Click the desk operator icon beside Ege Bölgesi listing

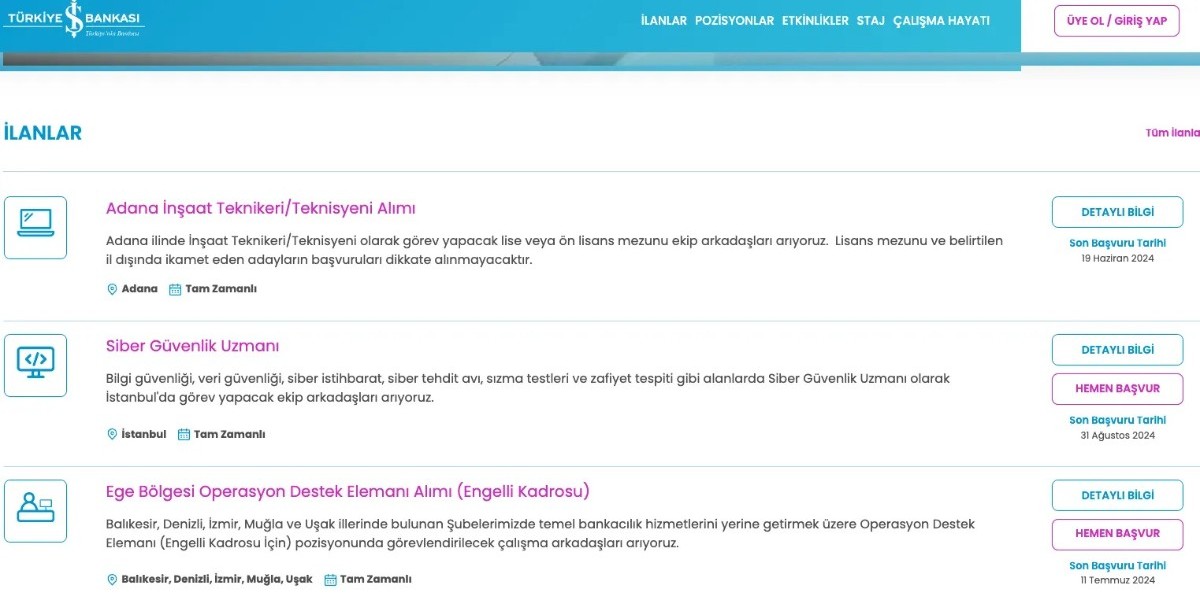36,510
